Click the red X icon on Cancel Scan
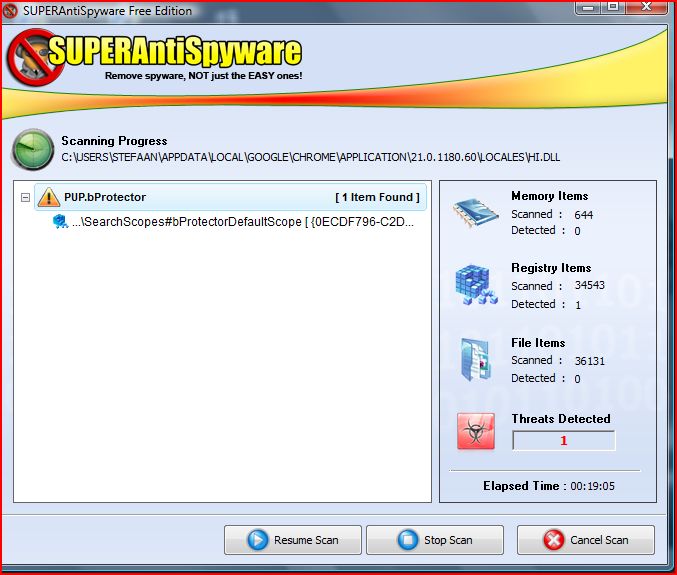The height and width of the screenshot is (575, 677). point(554,540)
